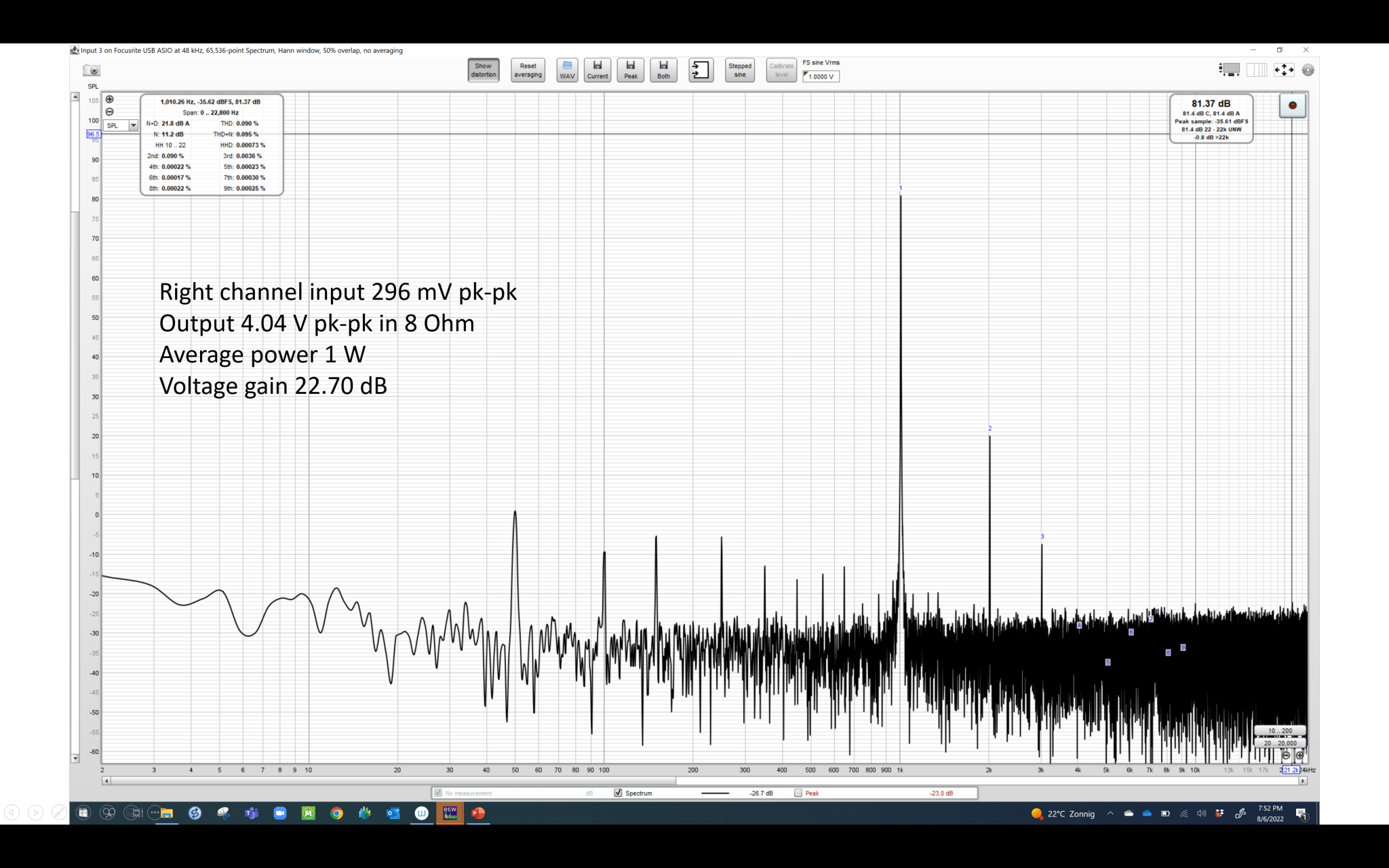Show hidden tray icons chevron
The width and height of the screenshot is (1389, 868).
coord(1110,813)
